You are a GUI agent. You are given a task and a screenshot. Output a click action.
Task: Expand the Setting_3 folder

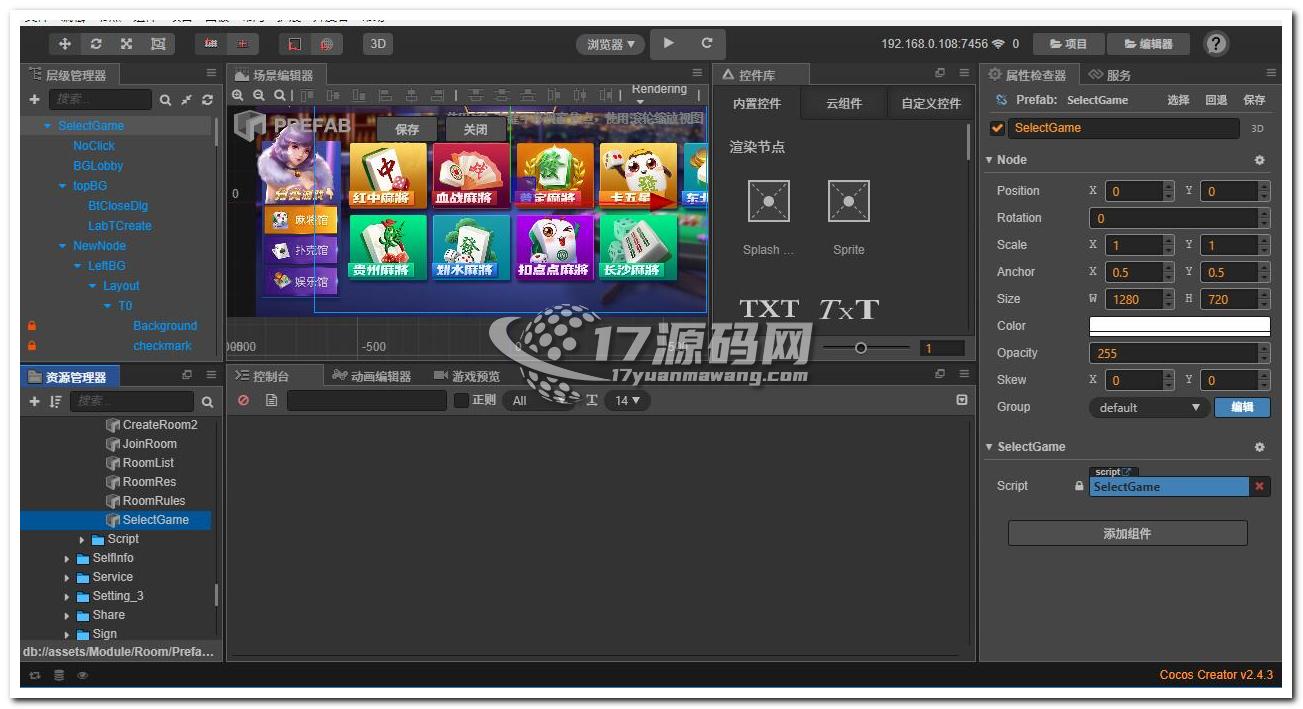(x=67, y=596)
